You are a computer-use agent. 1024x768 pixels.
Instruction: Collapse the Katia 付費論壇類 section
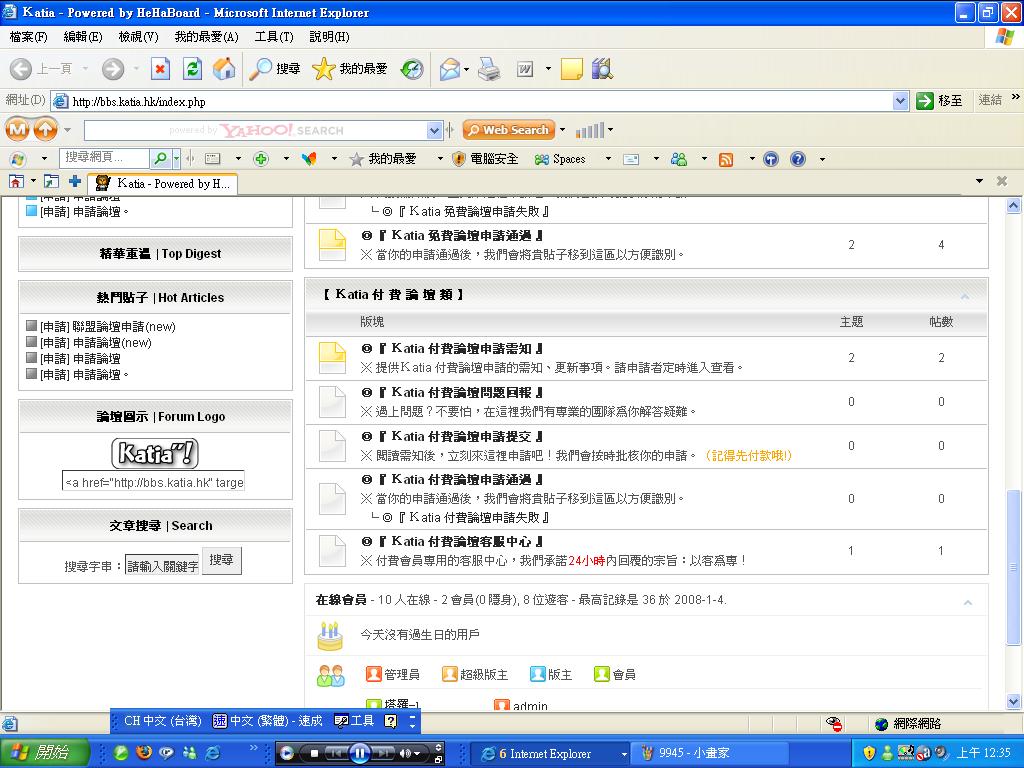pyautogui.click(x=965, y=296)
